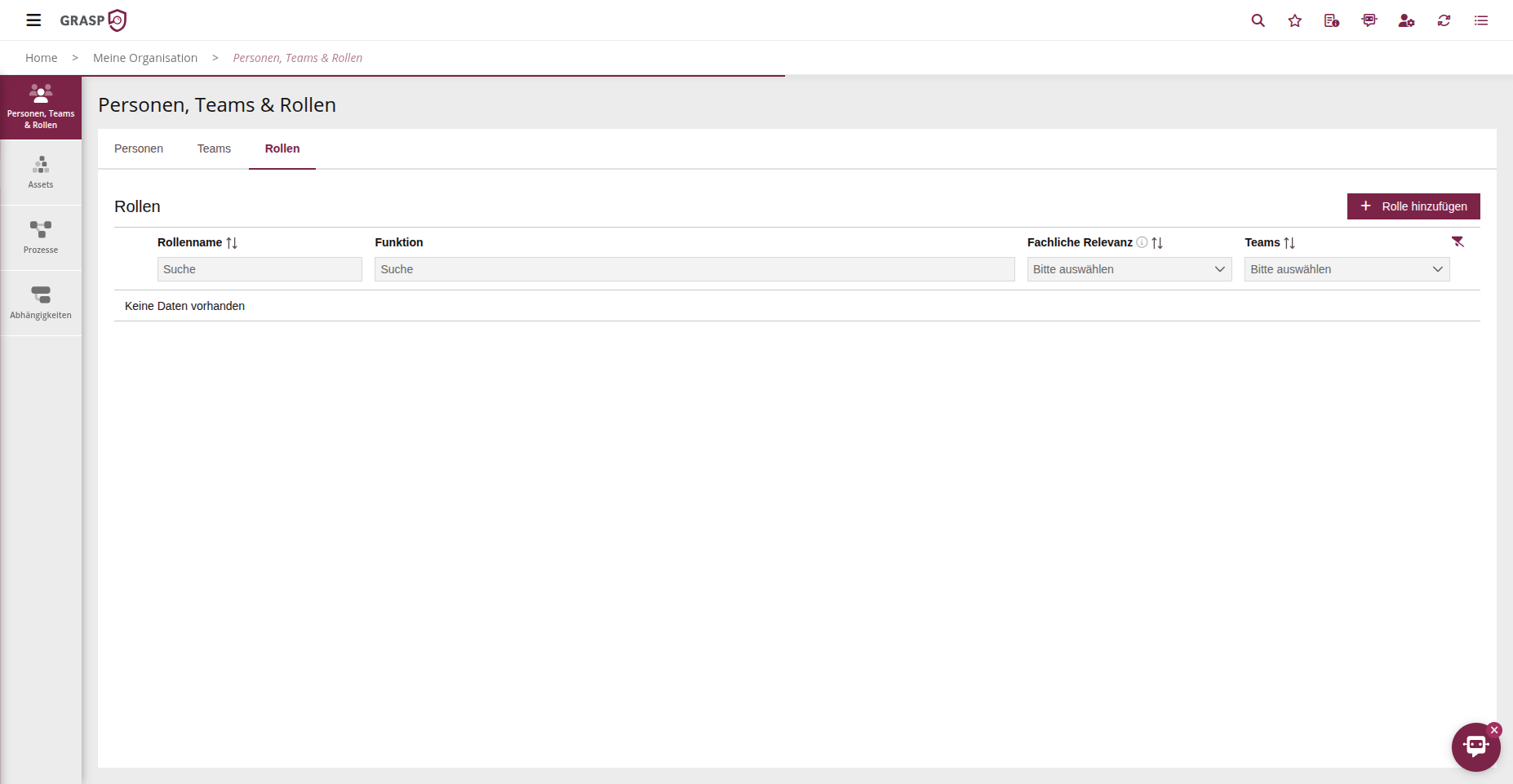Open favorites via the star icon
This screenshot has height=784, width=1513.
pos(1294,20)
